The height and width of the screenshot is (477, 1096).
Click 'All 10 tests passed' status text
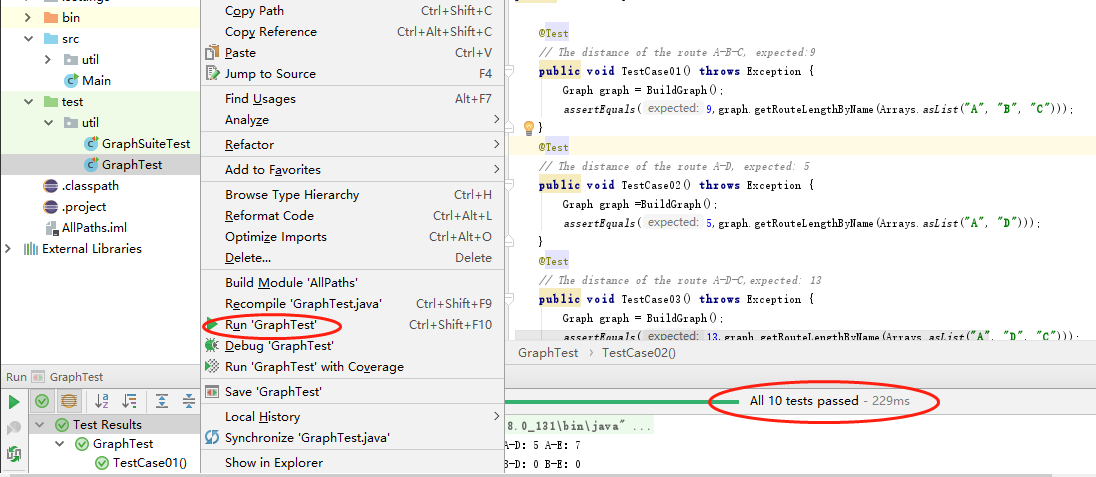click(x=804, y=401)
